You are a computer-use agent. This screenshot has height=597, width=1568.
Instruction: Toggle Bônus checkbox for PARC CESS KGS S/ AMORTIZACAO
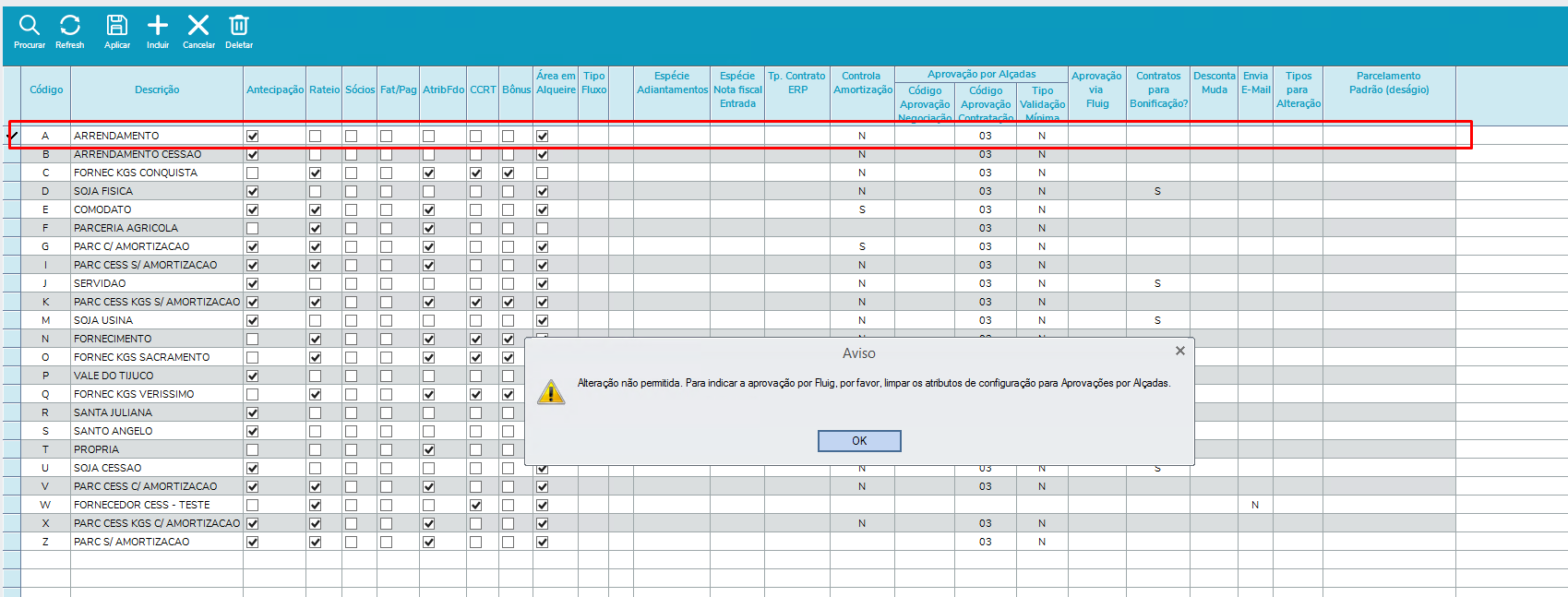509,302
